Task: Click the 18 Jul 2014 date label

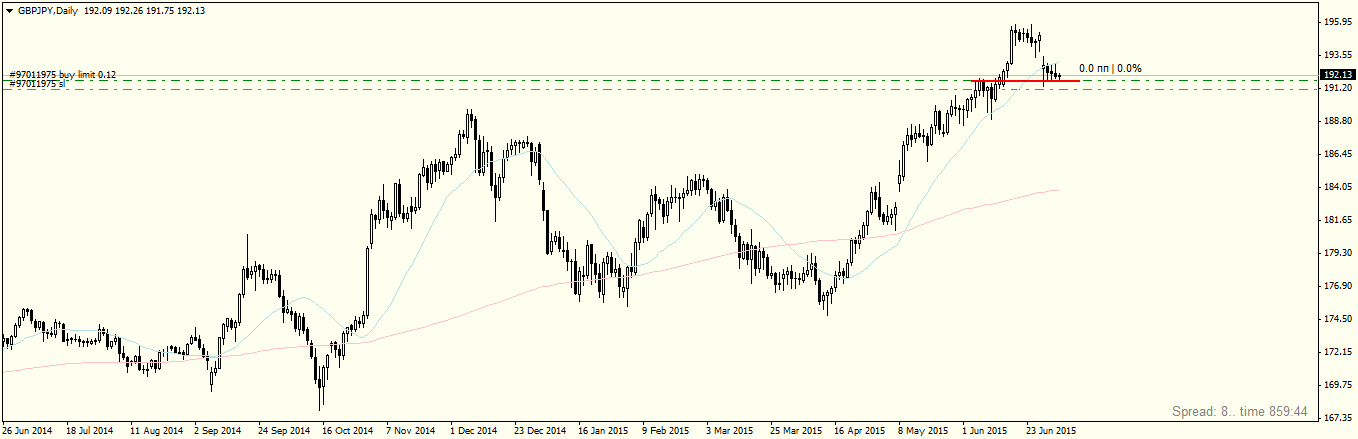Action: point(90,431)
